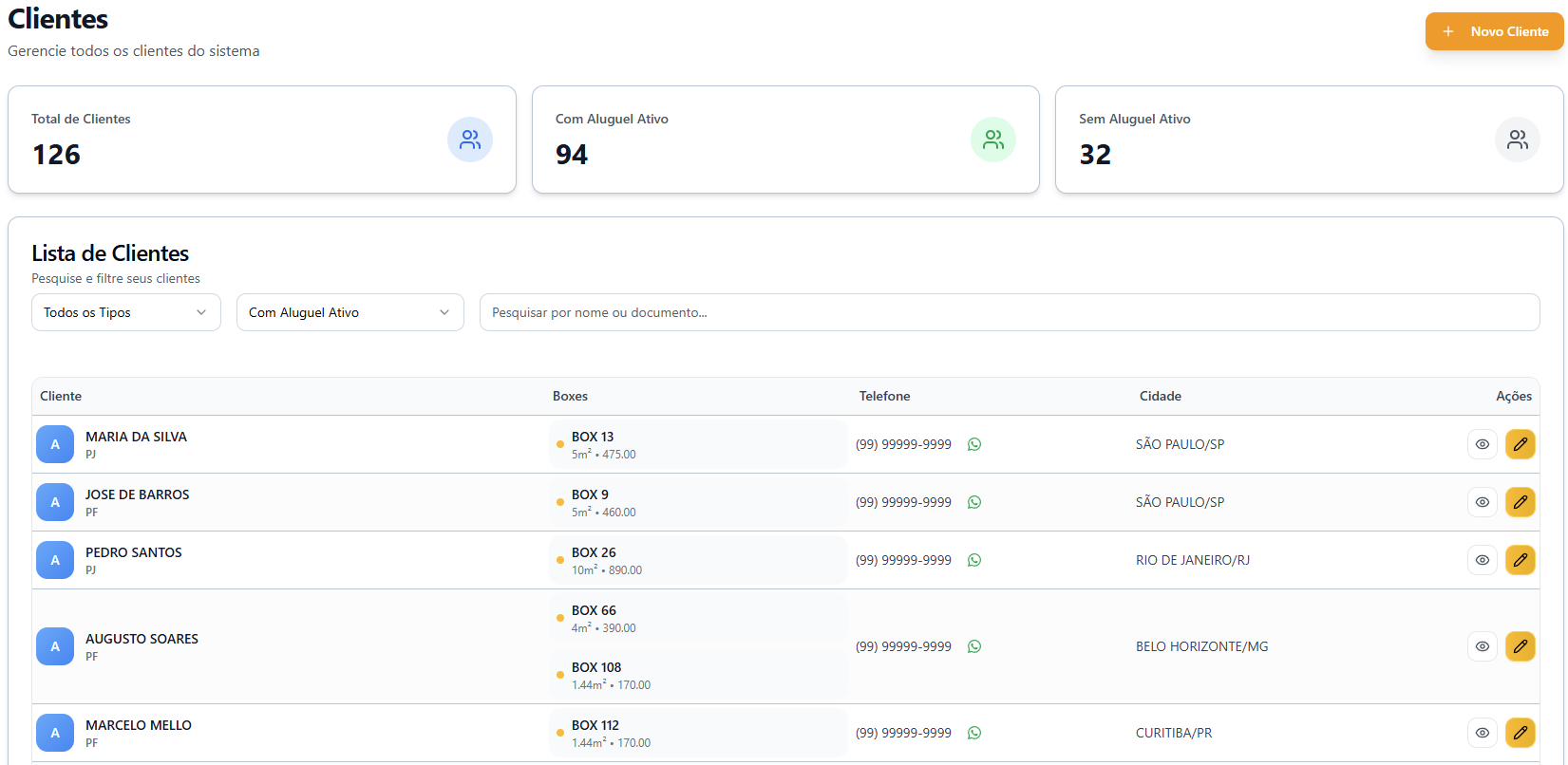Click WhatsApp icon in Marcelo Mello row

coord(973,733)
